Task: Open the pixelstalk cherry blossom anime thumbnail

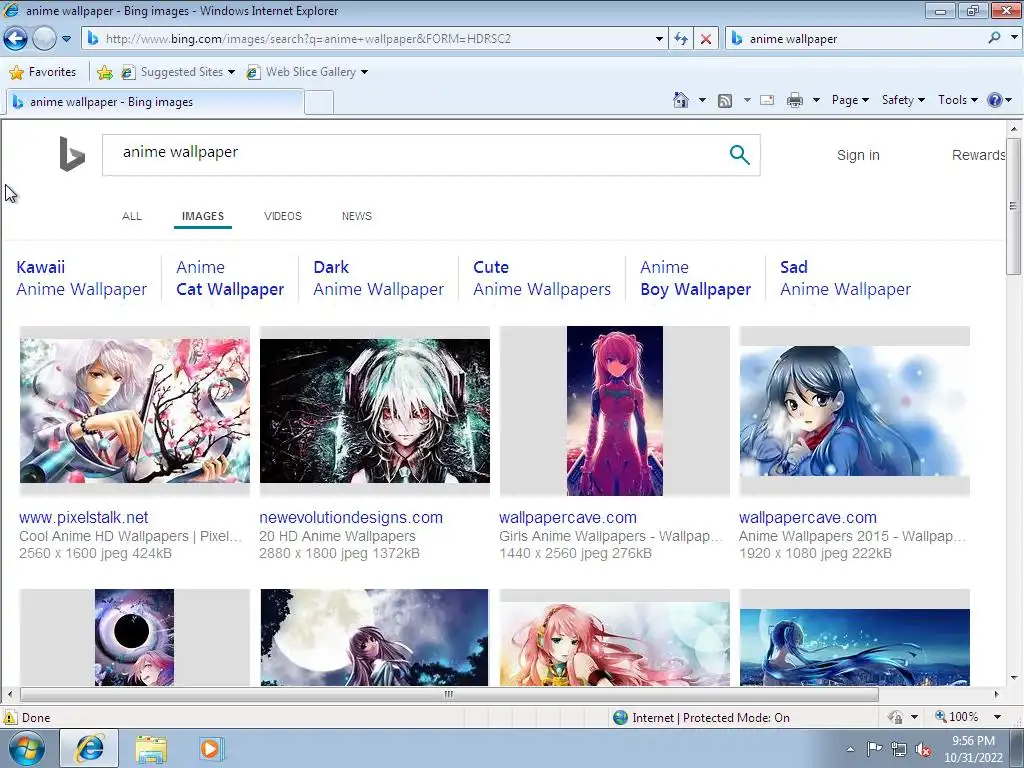Action: click(x=135, y=411)
